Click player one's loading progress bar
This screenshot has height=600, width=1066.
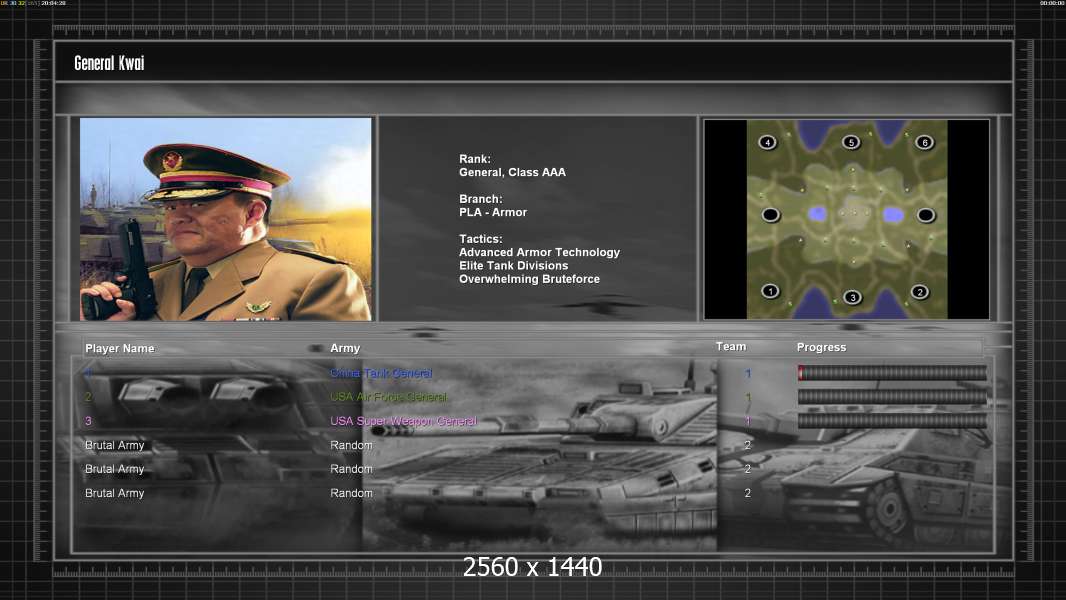[x=893, y=372]
